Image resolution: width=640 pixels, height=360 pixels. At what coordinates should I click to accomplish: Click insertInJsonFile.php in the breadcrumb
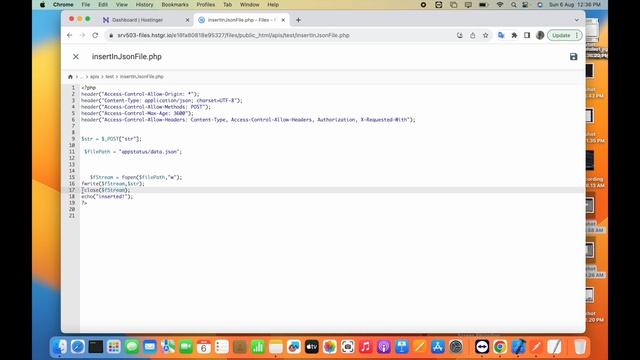point(142,77)
